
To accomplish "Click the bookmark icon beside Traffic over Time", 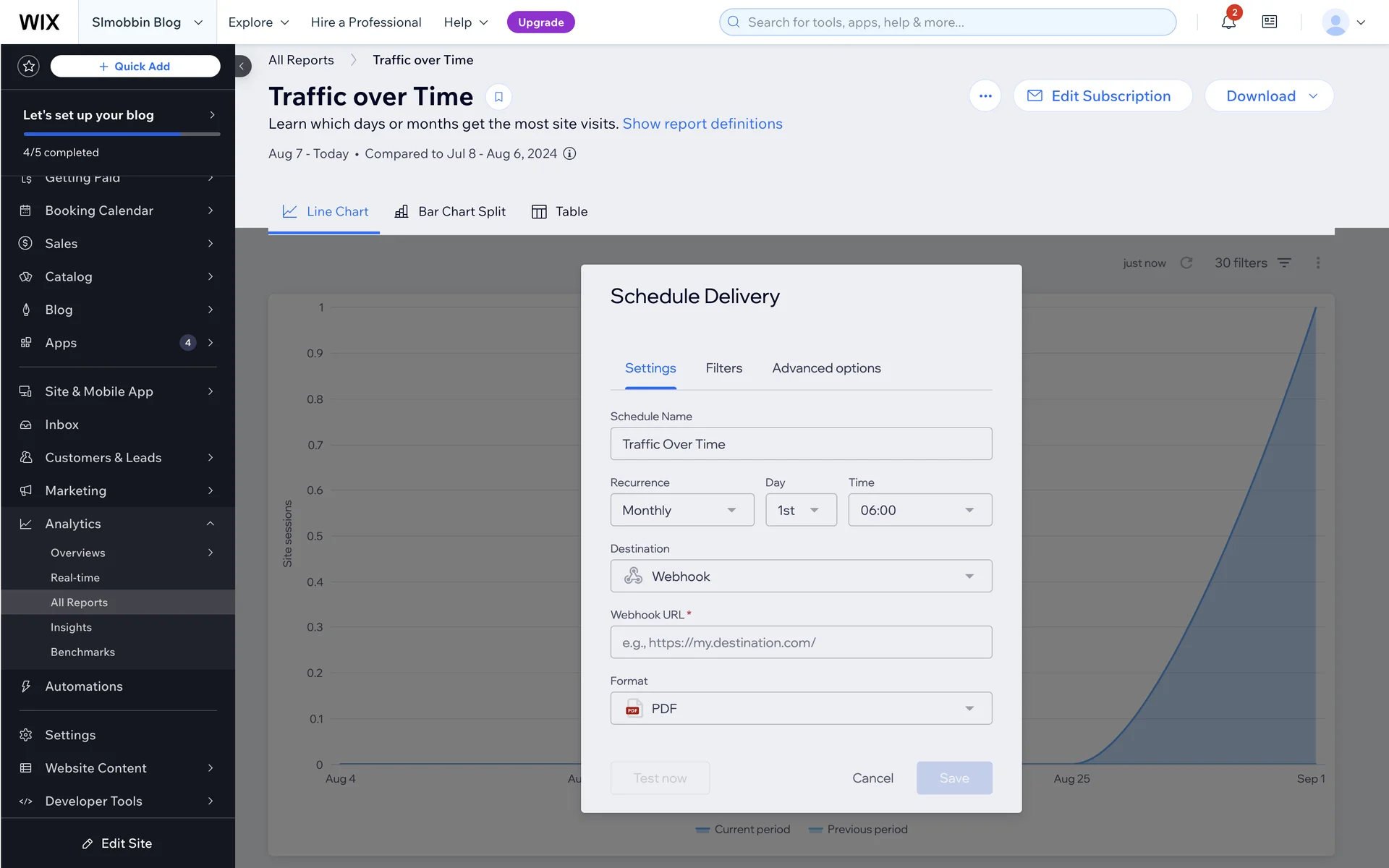I will (x=498, y=96).
